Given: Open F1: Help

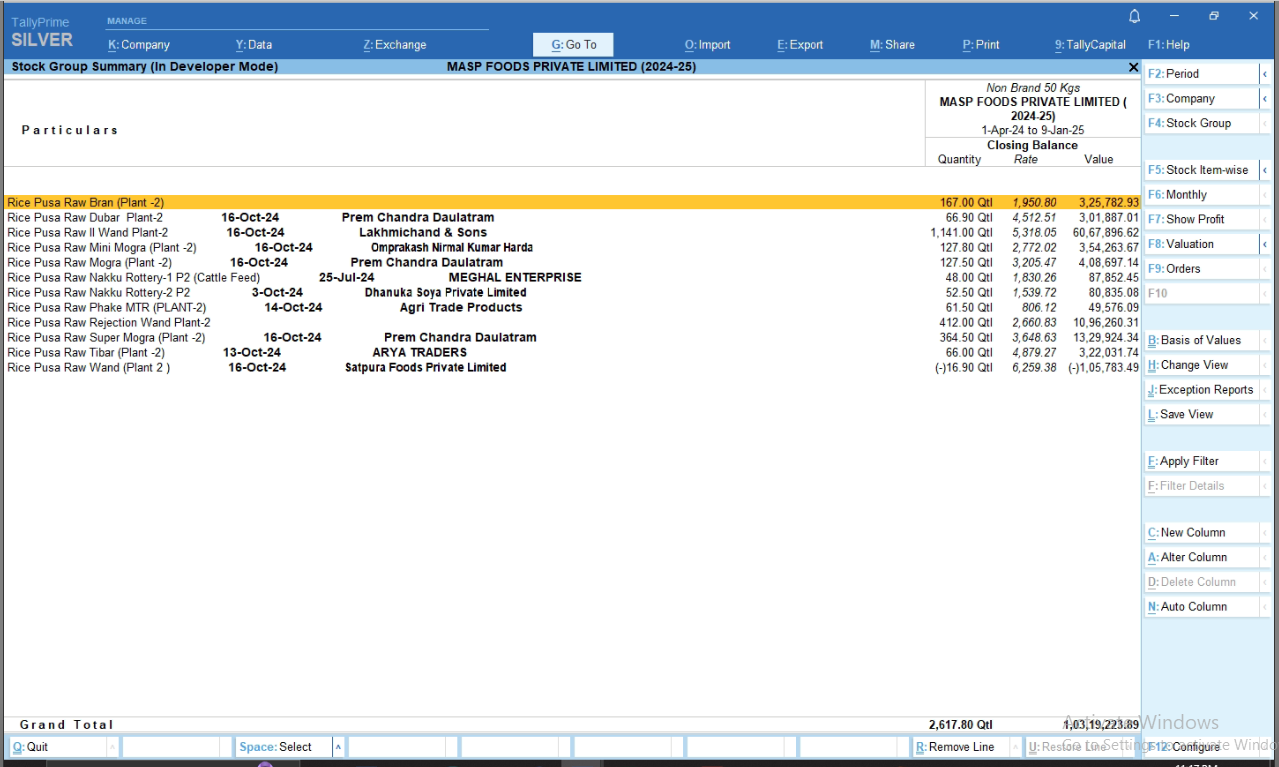Looking at the screenshot, I should click(1169, 45).
